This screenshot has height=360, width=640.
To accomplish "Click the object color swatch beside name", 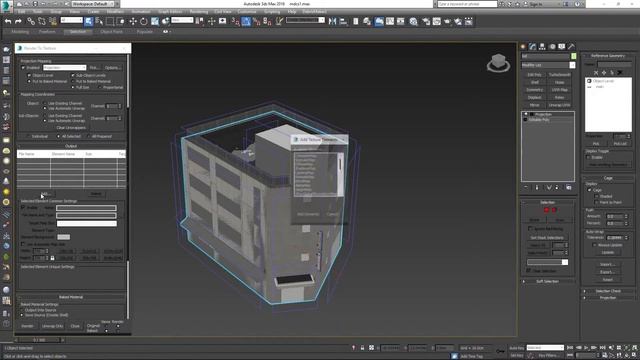I will click(x=573, y=56).
